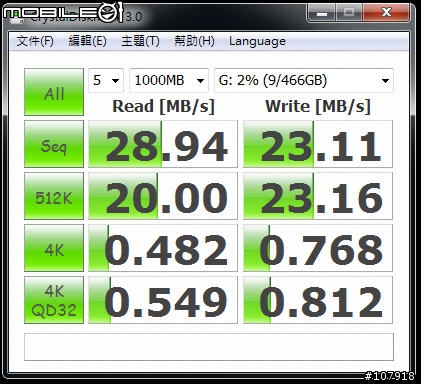Run the 4K QD32 benchmark test
Viewport: 421px width, 384px height.
[x=54, y=300]
